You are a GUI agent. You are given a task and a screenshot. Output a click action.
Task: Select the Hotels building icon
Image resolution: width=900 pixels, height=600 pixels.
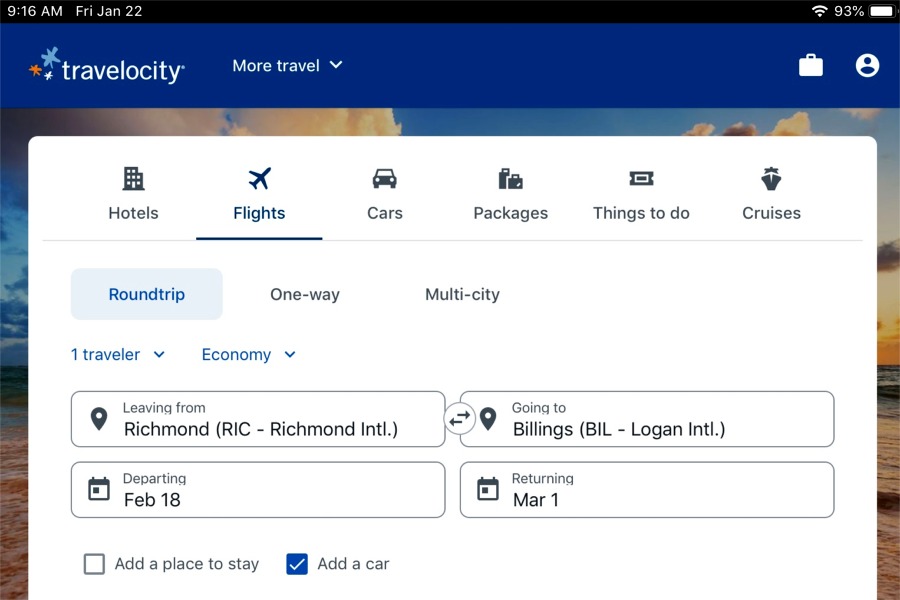click(x=133, y=179)
